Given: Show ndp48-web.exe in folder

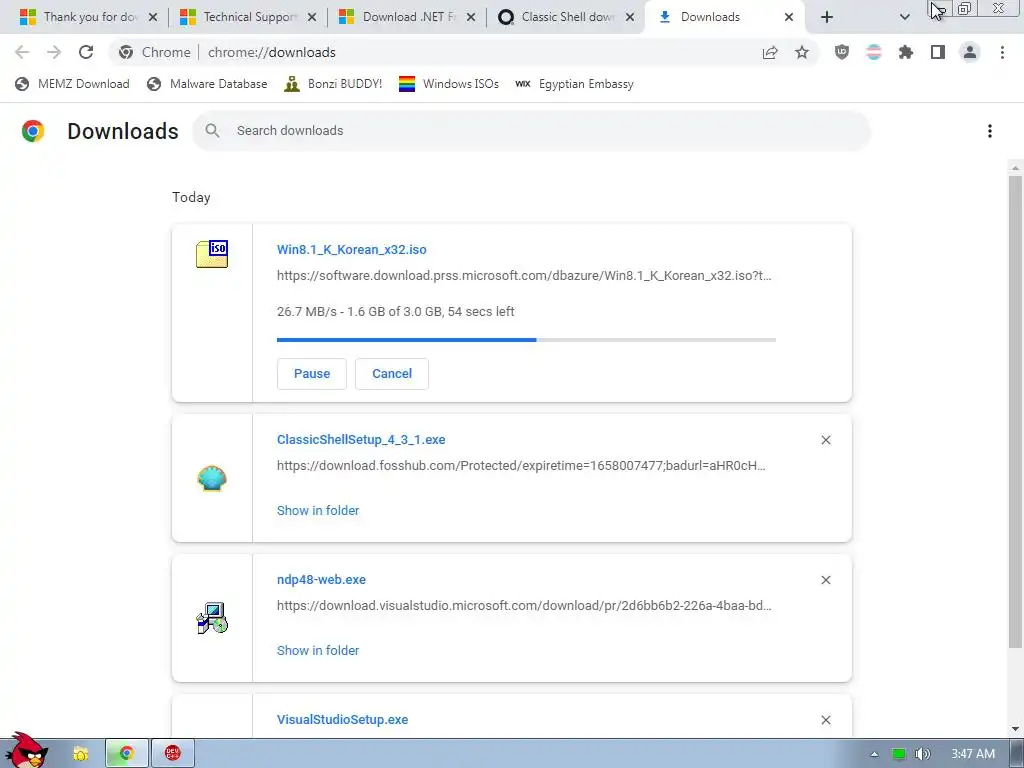Looking at the screenshot, I should pos(318,650).
